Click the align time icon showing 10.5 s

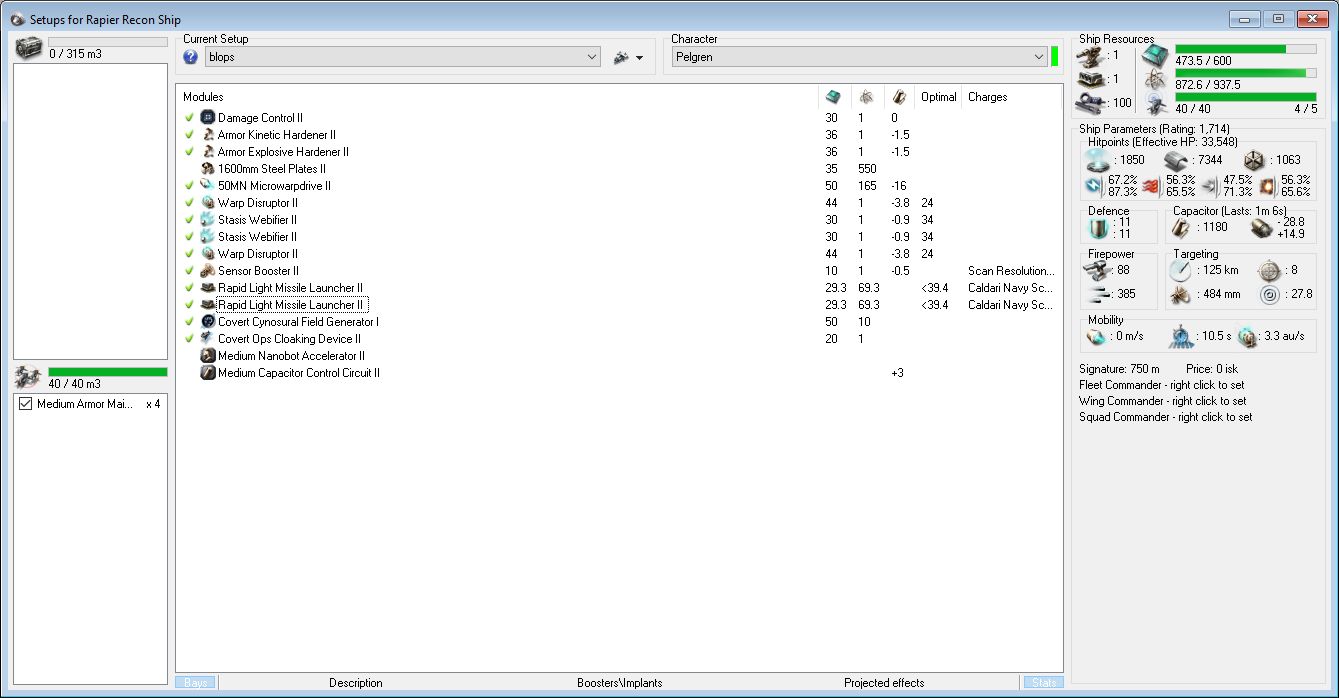tap(1182, 336)
